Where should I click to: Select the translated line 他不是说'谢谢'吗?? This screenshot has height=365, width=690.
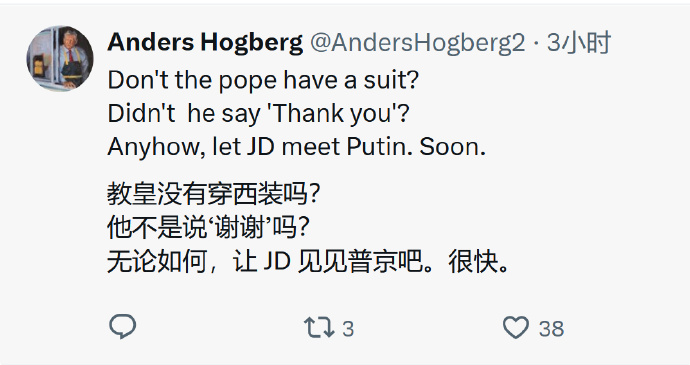[208, 228]
